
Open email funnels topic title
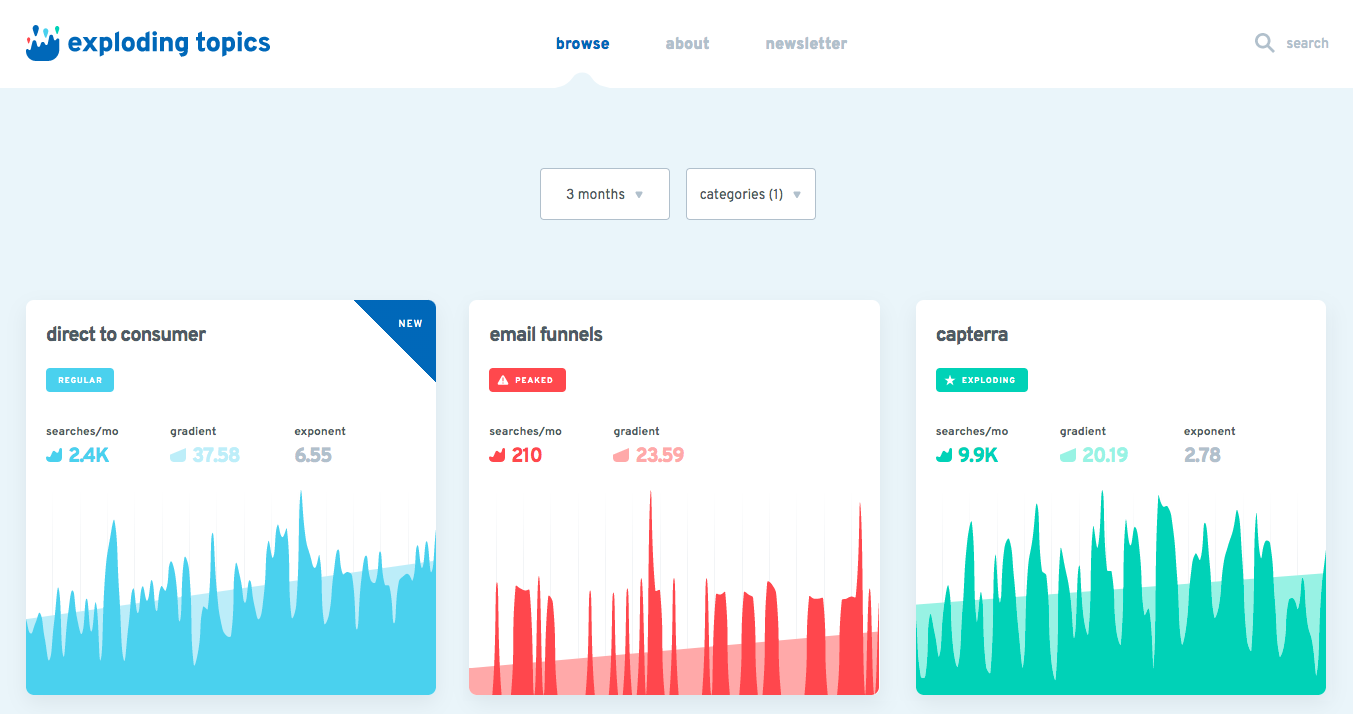click(x=546, y=334)
